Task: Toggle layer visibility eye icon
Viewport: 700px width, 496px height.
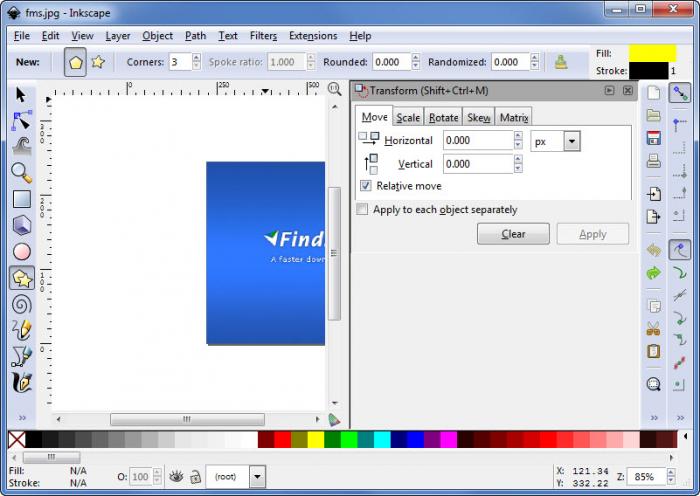Action: click(x=176, y=477)
